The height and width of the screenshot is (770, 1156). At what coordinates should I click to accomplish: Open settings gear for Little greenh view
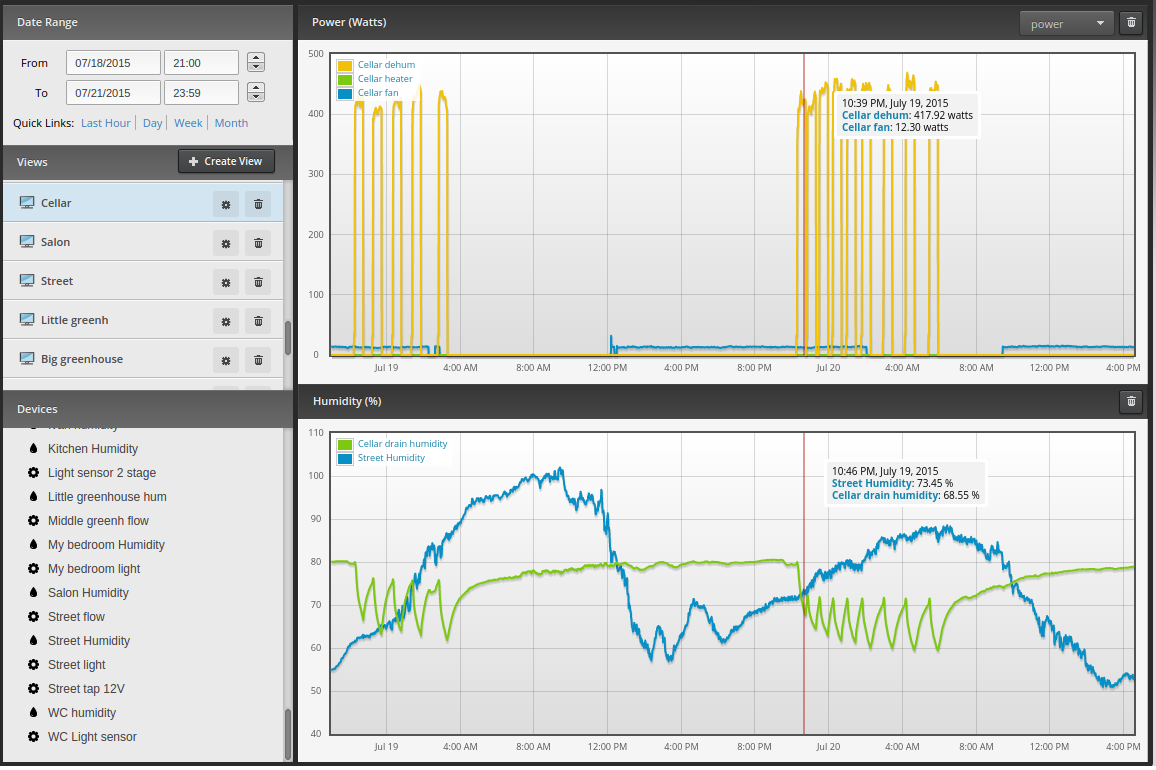(226, 322)
